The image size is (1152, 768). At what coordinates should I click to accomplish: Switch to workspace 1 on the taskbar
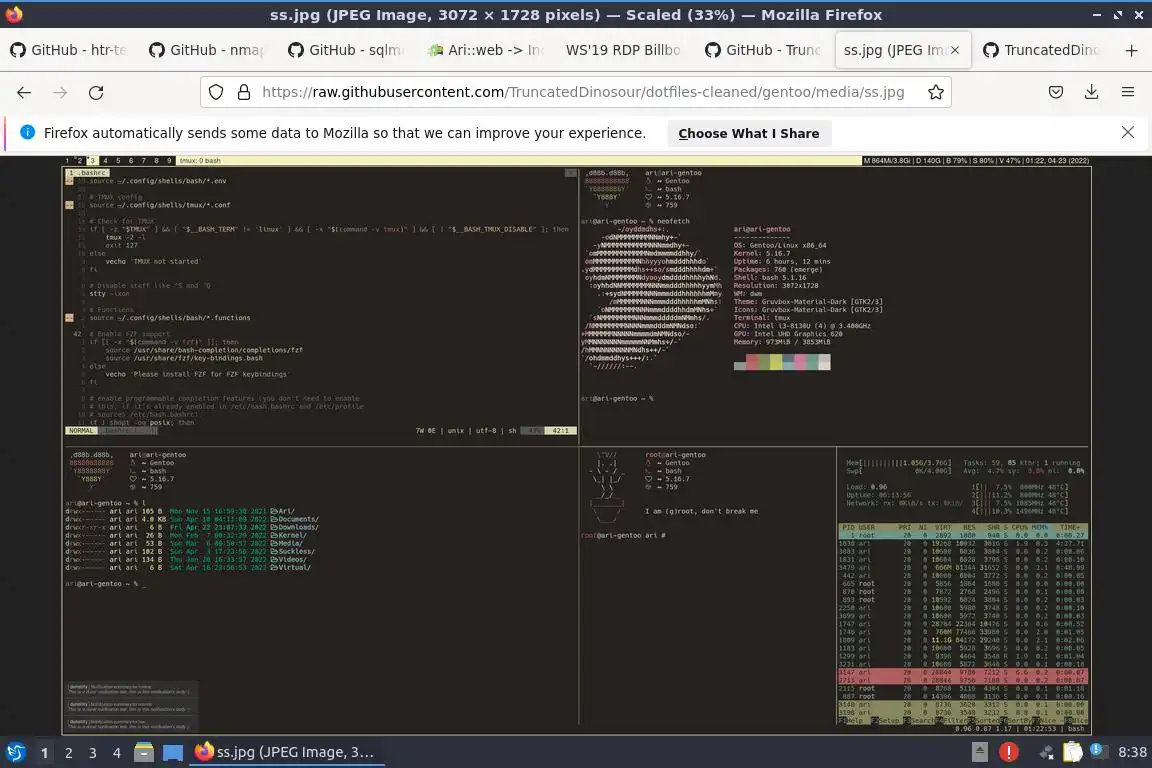(45, 753)
